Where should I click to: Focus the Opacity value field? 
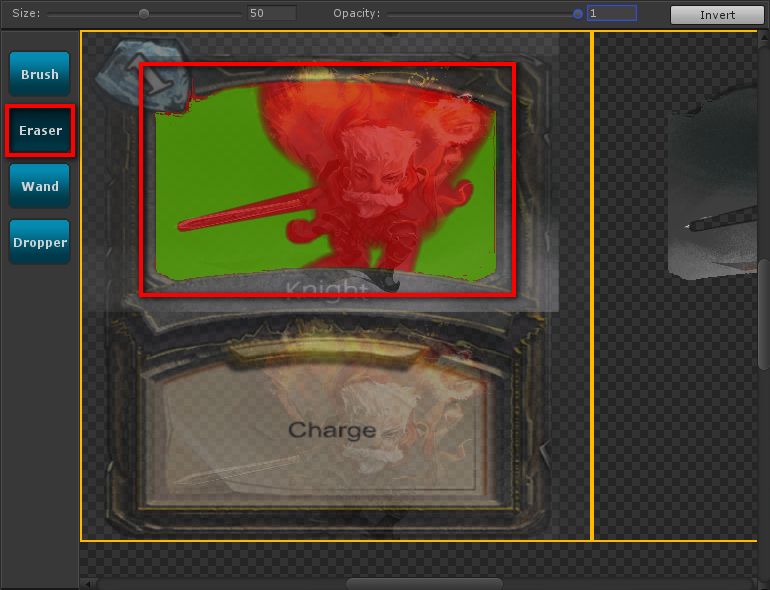click(612, 13)
